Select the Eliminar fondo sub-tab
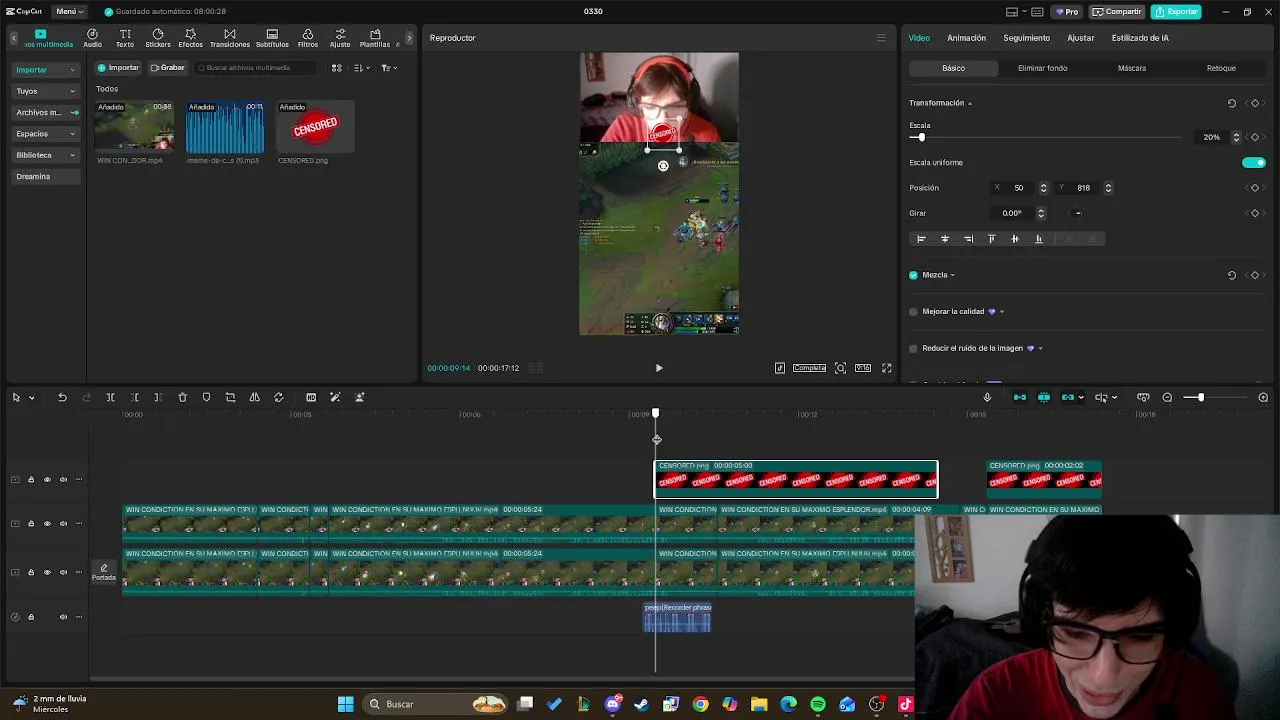The height and width of the screenshot is (720, 1280). [1042, 68]
